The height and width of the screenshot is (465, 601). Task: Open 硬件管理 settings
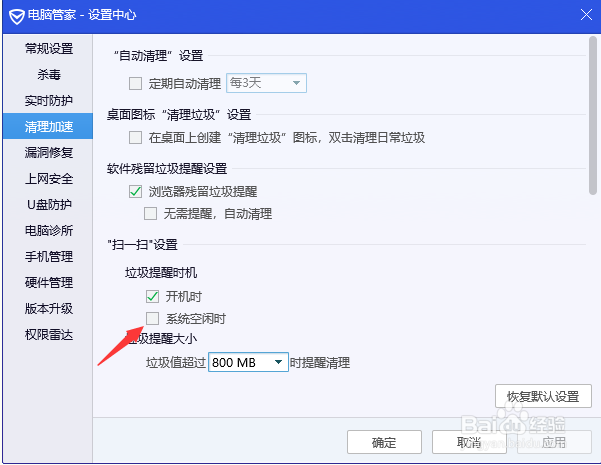point(49,283)
